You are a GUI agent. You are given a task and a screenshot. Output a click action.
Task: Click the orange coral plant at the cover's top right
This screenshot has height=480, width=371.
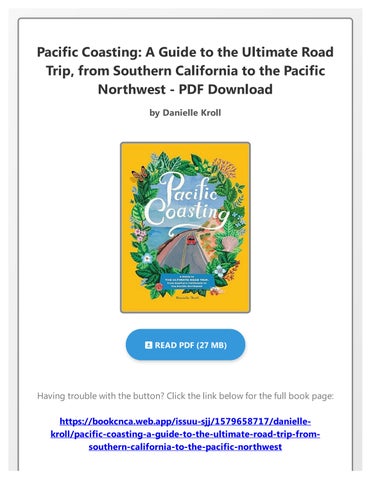coord(226,166)
